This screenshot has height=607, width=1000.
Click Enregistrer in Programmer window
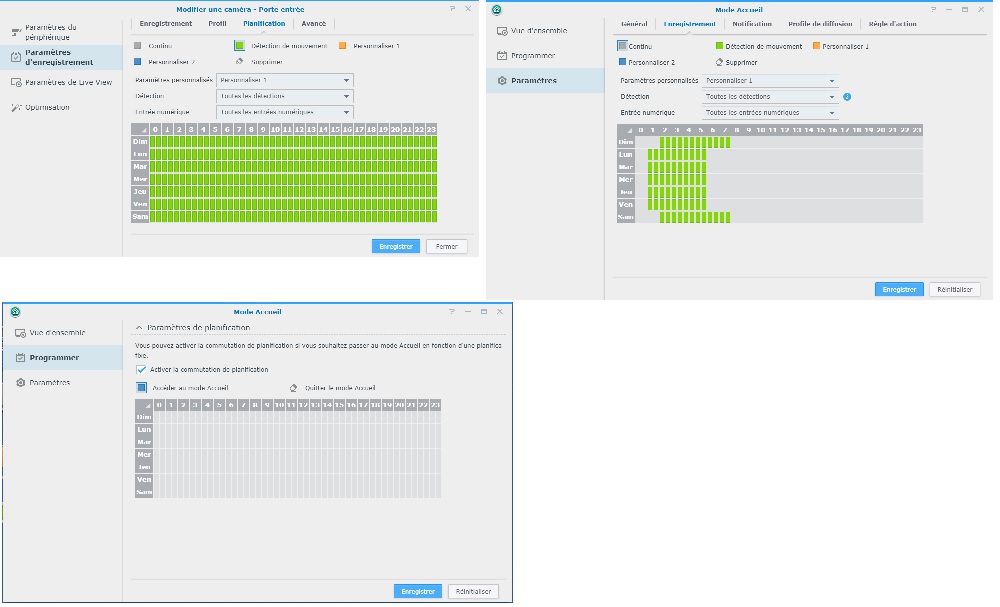coord(418,592)
